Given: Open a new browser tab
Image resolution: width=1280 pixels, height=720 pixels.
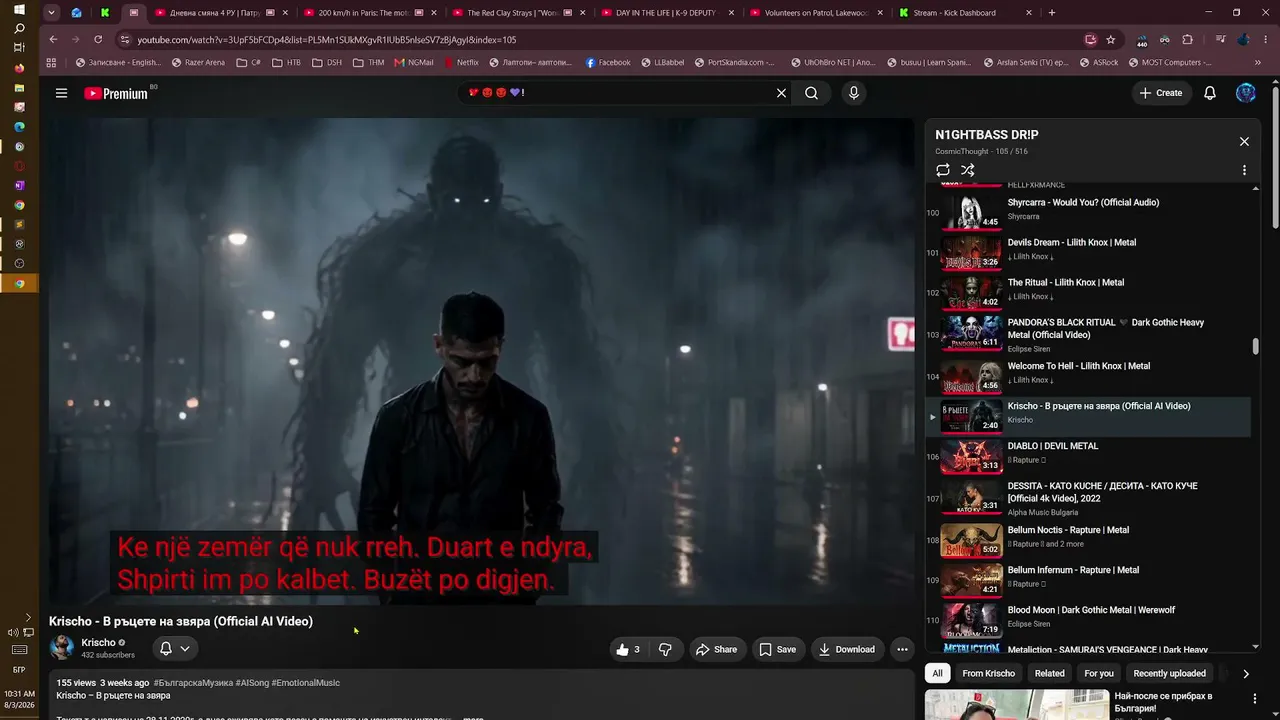Looking at the screenshot, I should tap(1051, 13).
